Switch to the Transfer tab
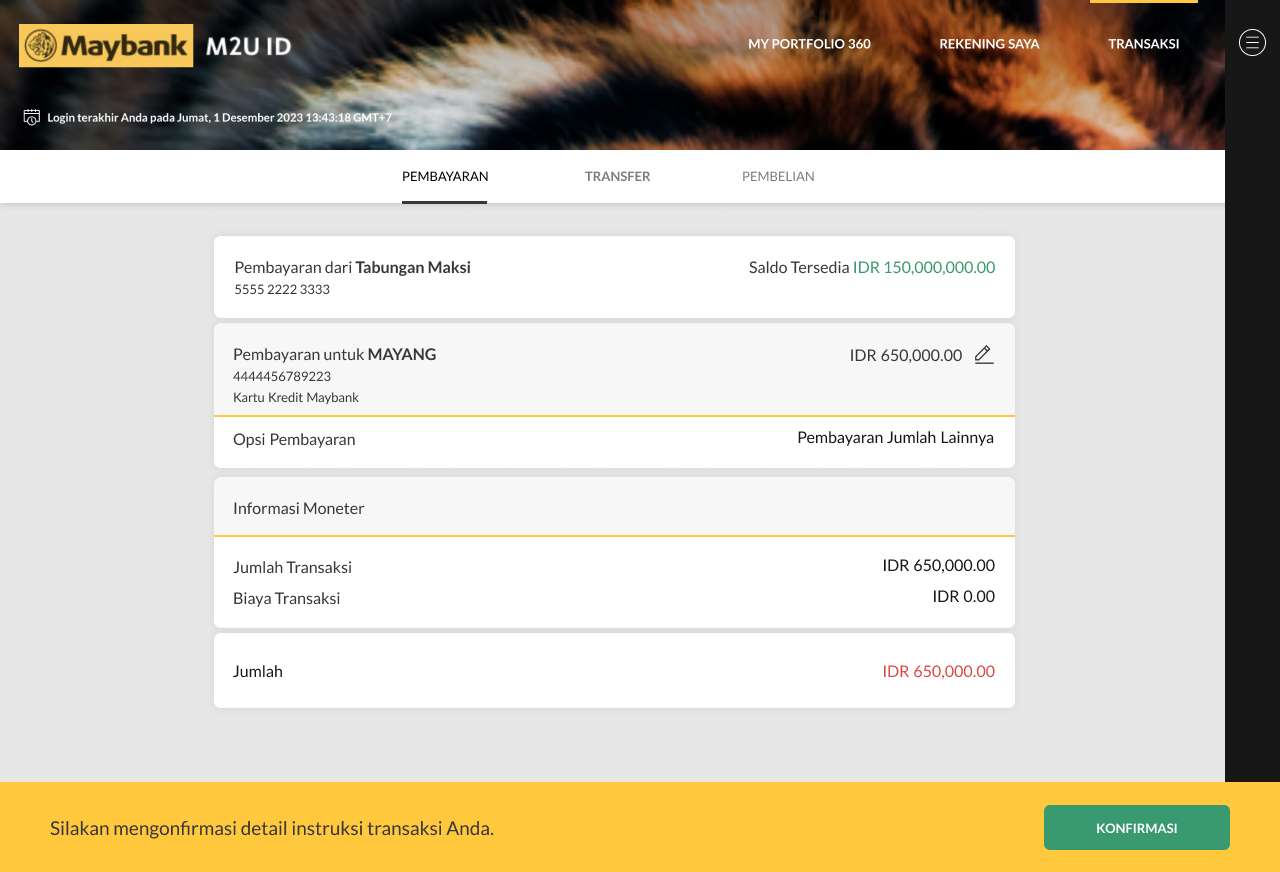This screenshot has height=872, width=1280. click(x=617, y=177)
